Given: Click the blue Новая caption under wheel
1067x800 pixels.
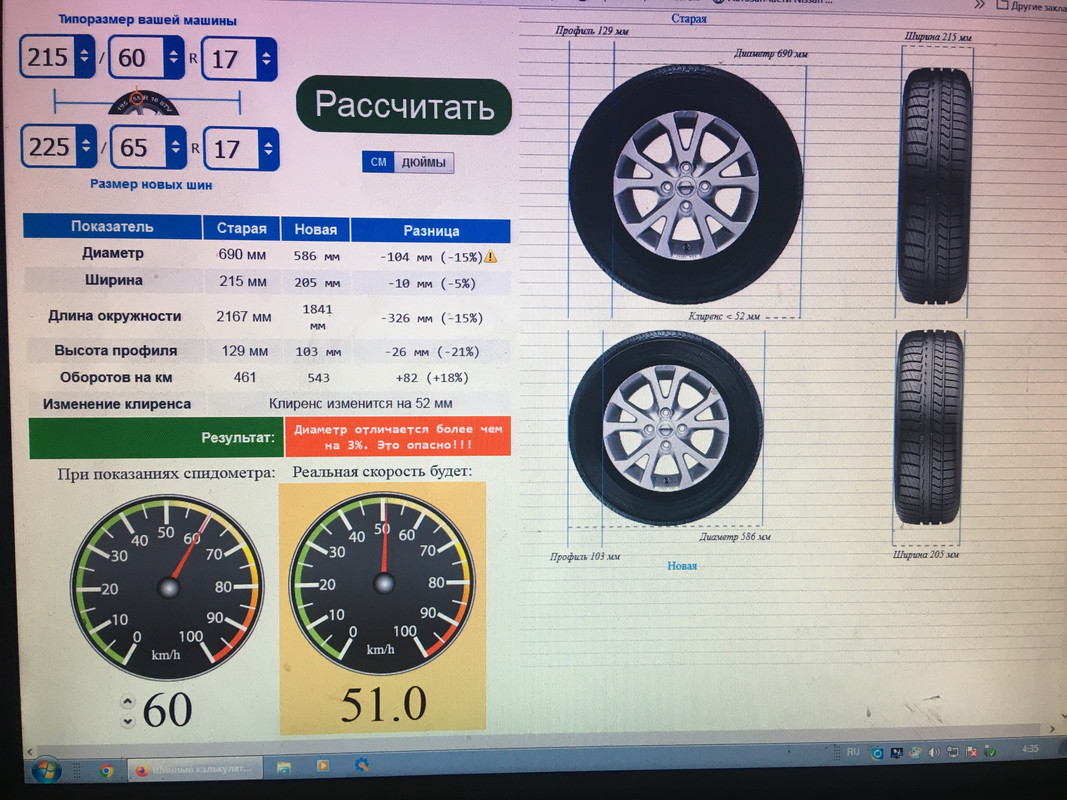Looking at the screenshot, I should (x=682, y=566).
